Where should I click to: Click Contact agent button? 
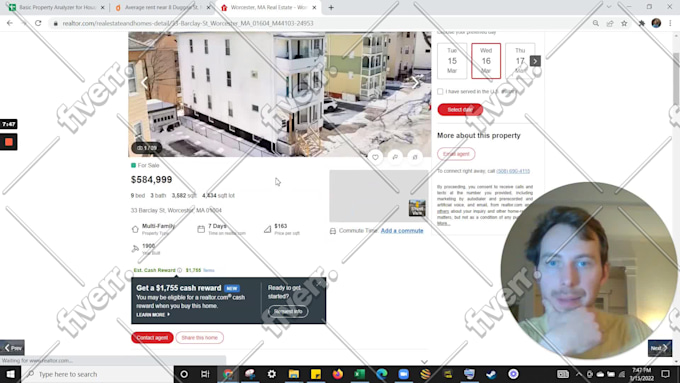[152, 337]
